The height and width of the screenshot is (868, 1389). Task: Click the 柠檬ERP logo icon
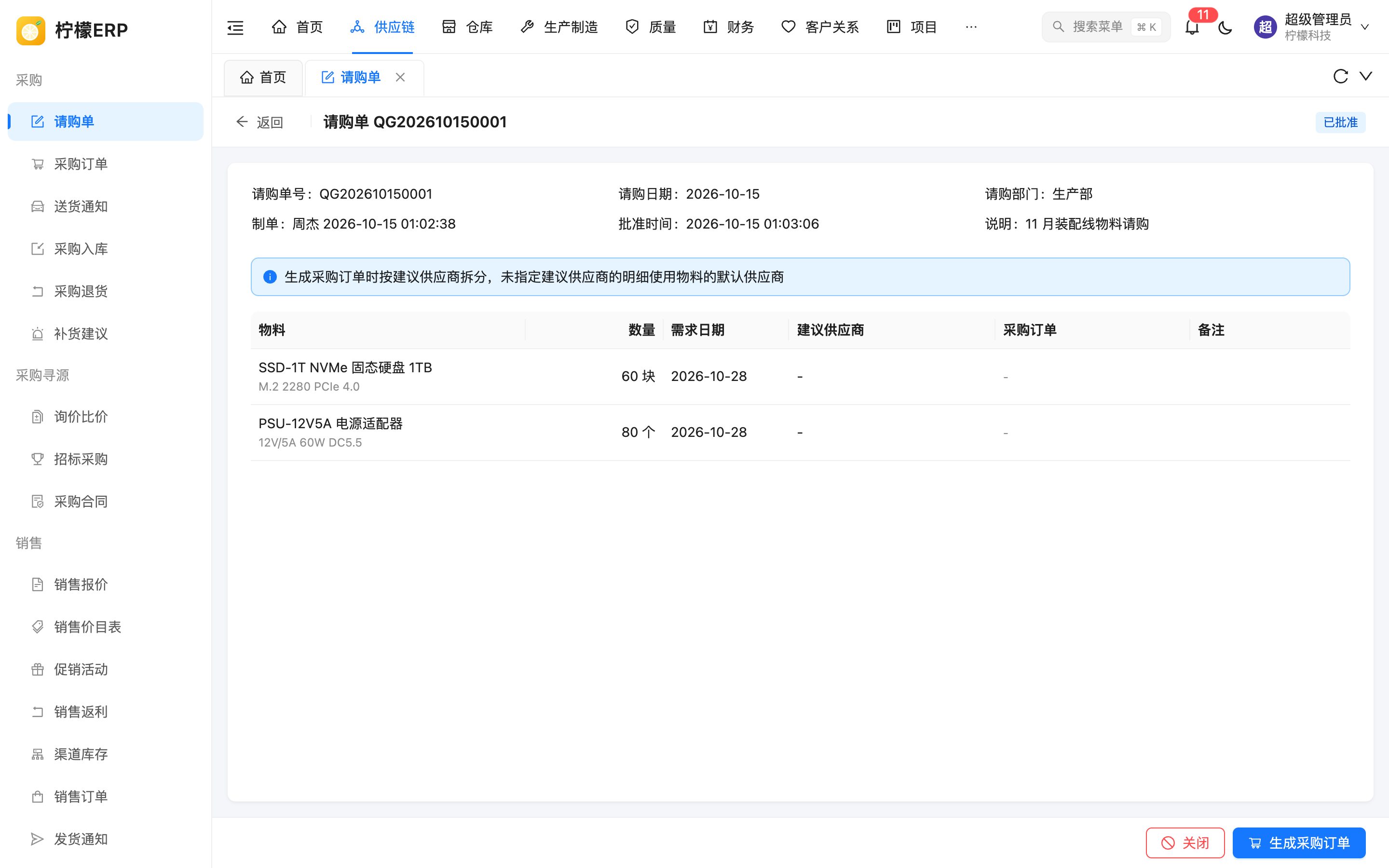tap(31, 30)
